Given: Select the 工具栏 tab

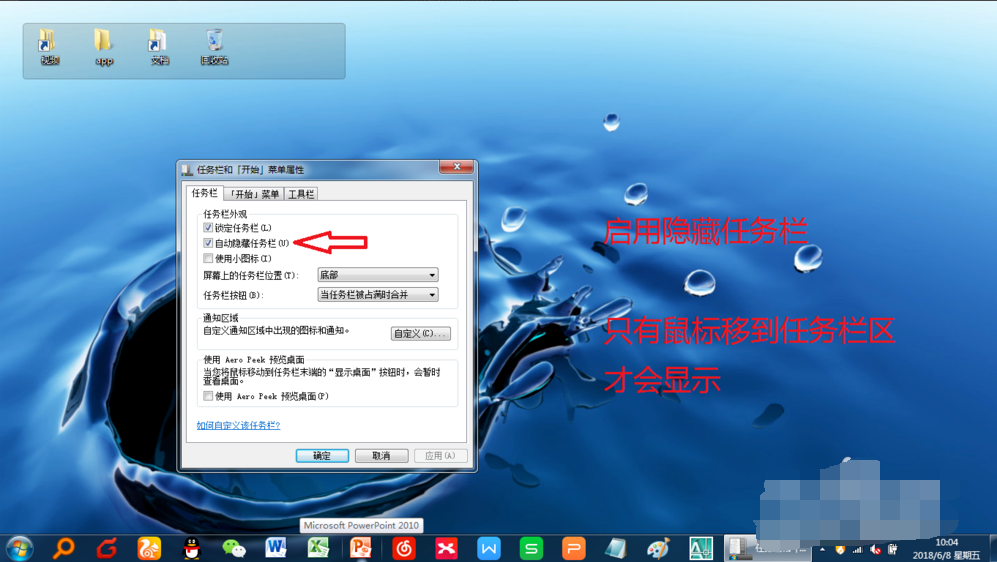Looking at the screenshot, I should click(301, 194).
